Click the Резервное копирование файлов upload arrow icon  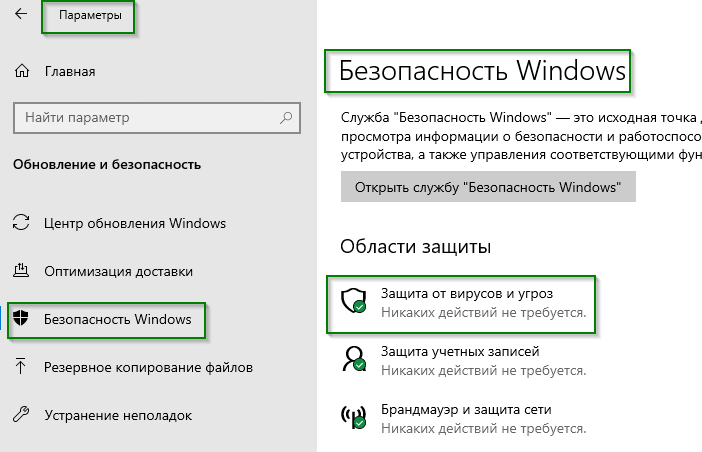click(x=21, y=367)
